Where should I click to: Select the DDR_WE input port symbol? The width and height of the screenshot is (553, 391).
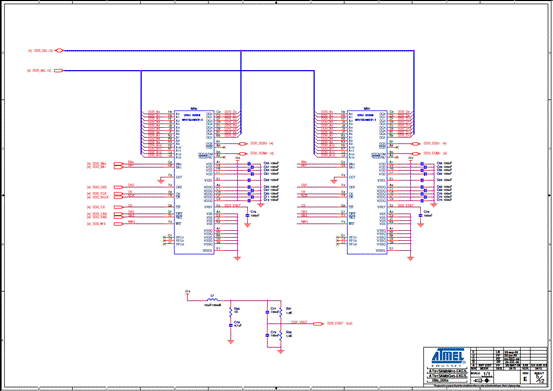[118, 224]
